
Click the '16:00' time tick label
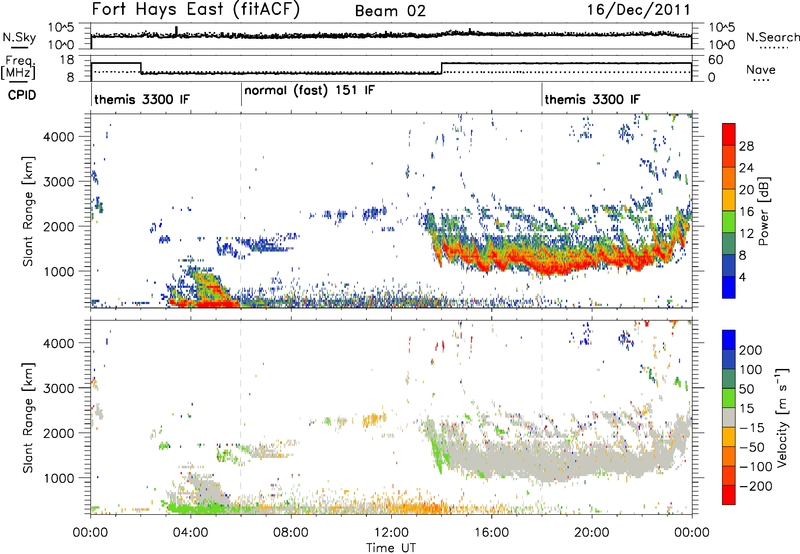point(491,533)
